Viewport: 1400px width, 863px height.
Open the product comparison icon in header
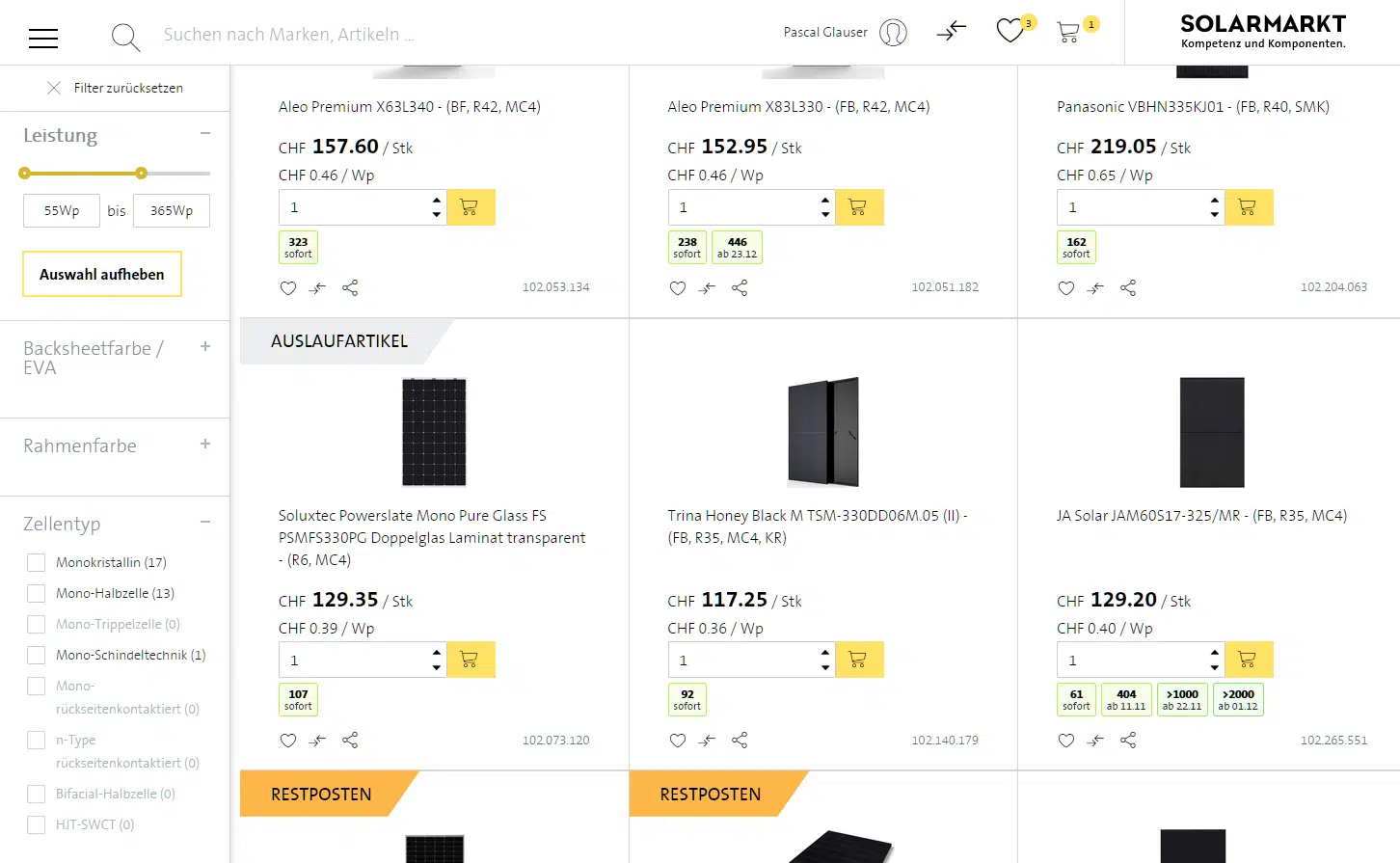pyautogui.click(x=951, y=32)
